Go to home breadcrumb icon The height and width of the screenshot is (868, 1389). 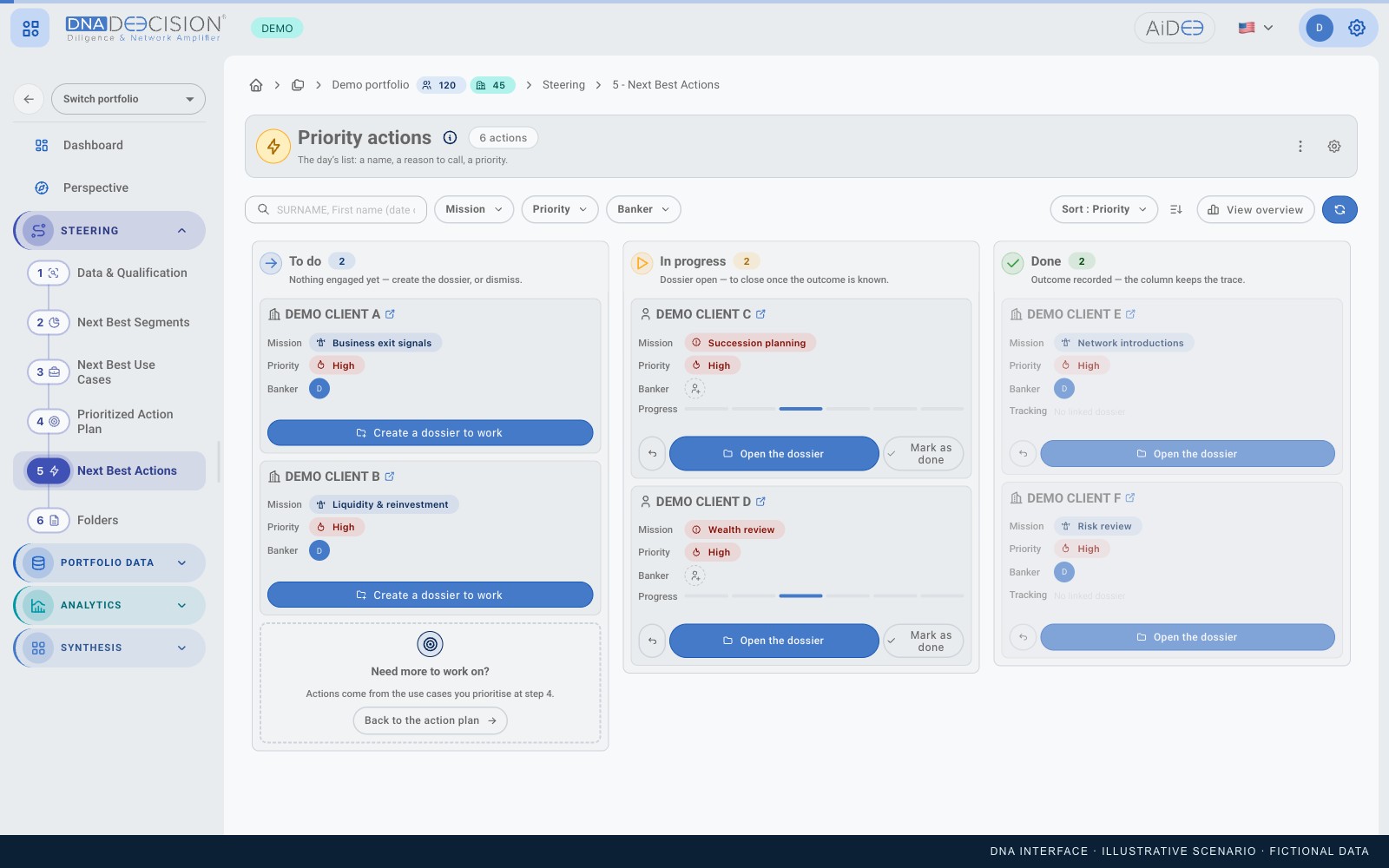click(256, 85)
